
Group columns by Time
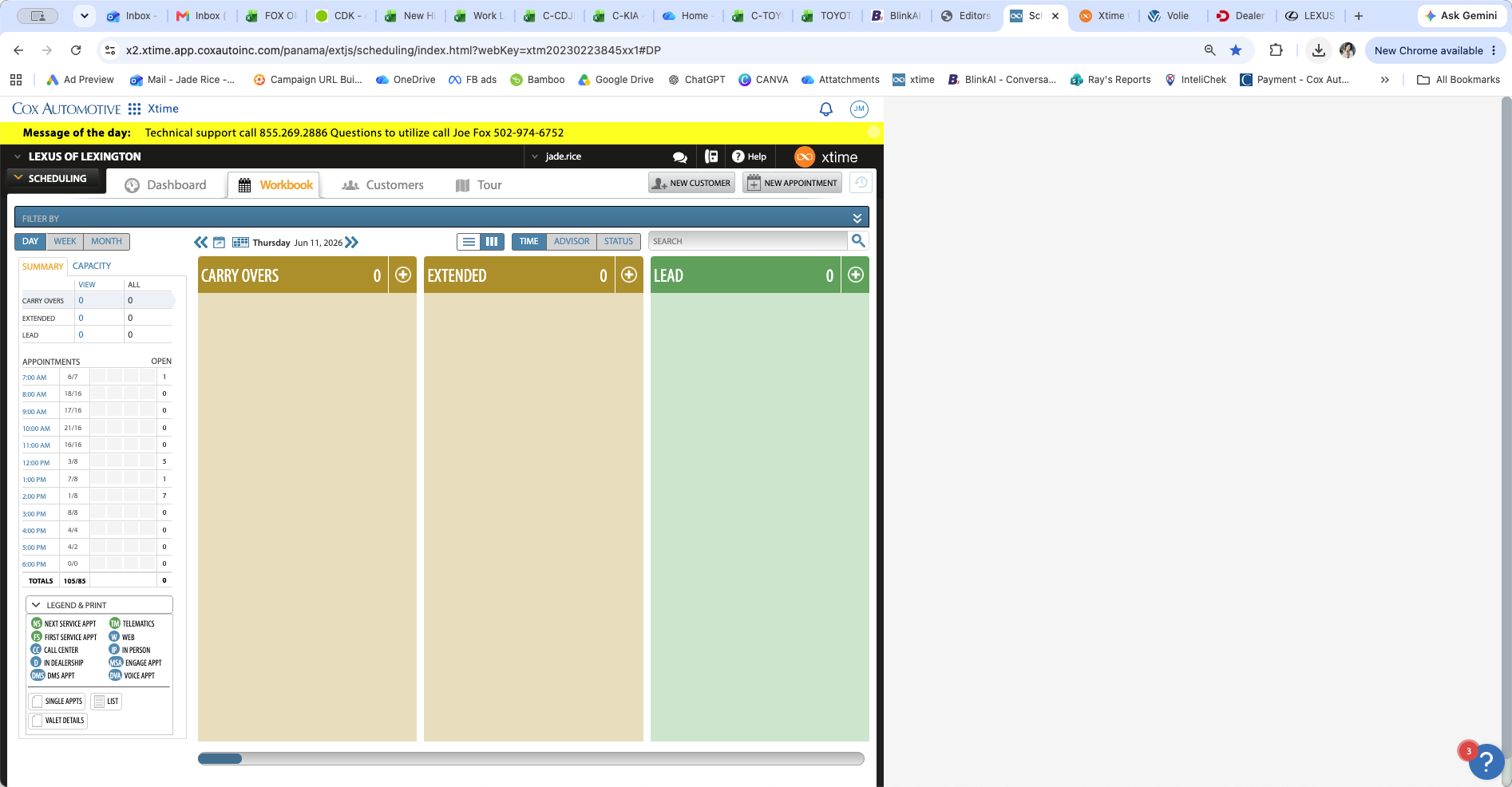(x=528, y=241)
